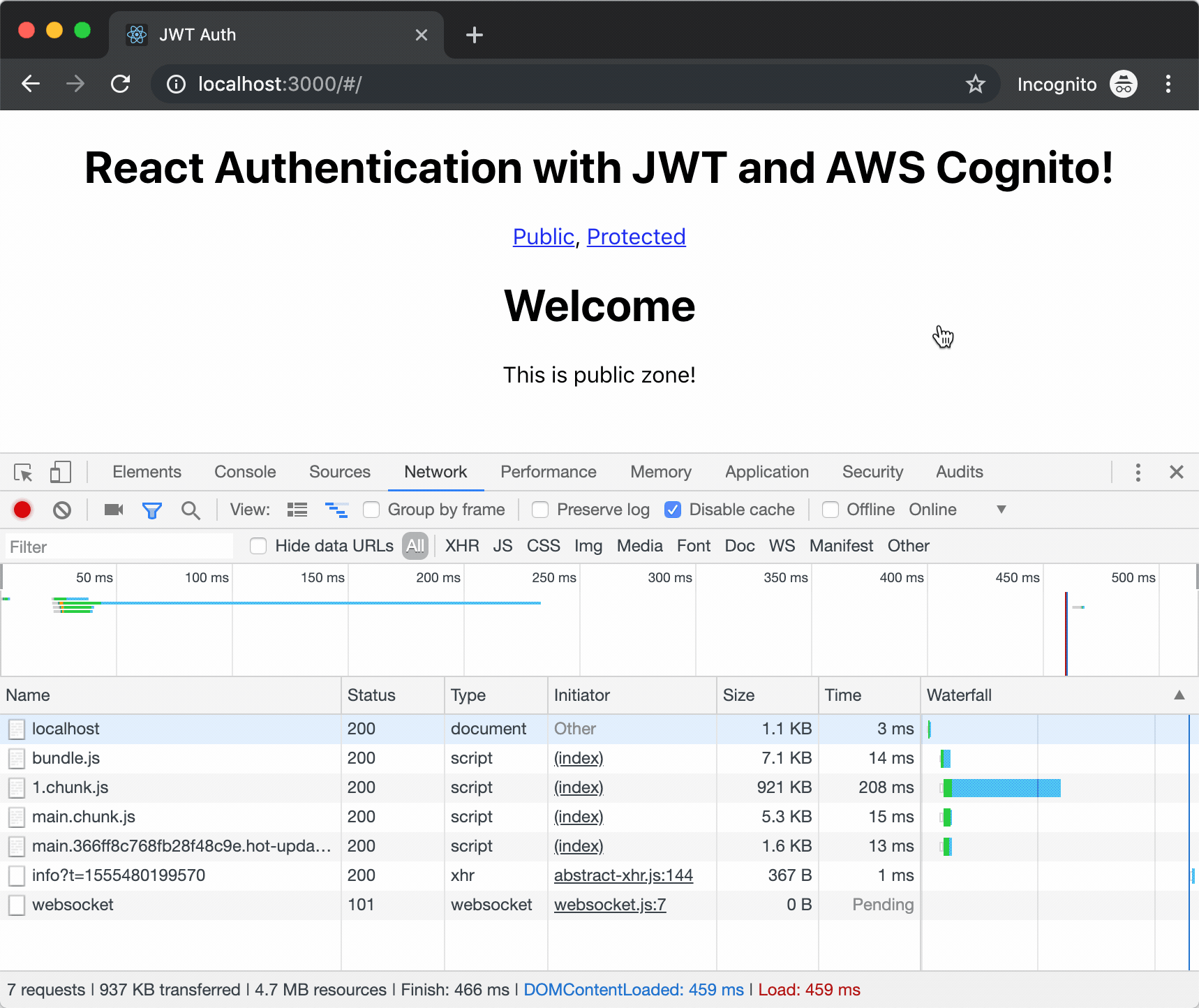Toggle the network filter funnel icon

tap(151, 510)
